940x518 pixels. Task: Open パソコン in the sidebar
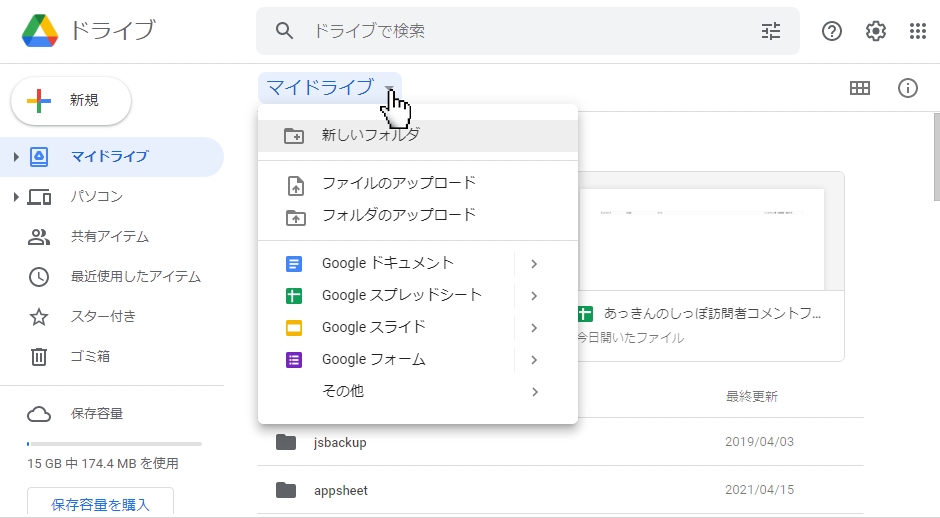(x=112, y=197)
